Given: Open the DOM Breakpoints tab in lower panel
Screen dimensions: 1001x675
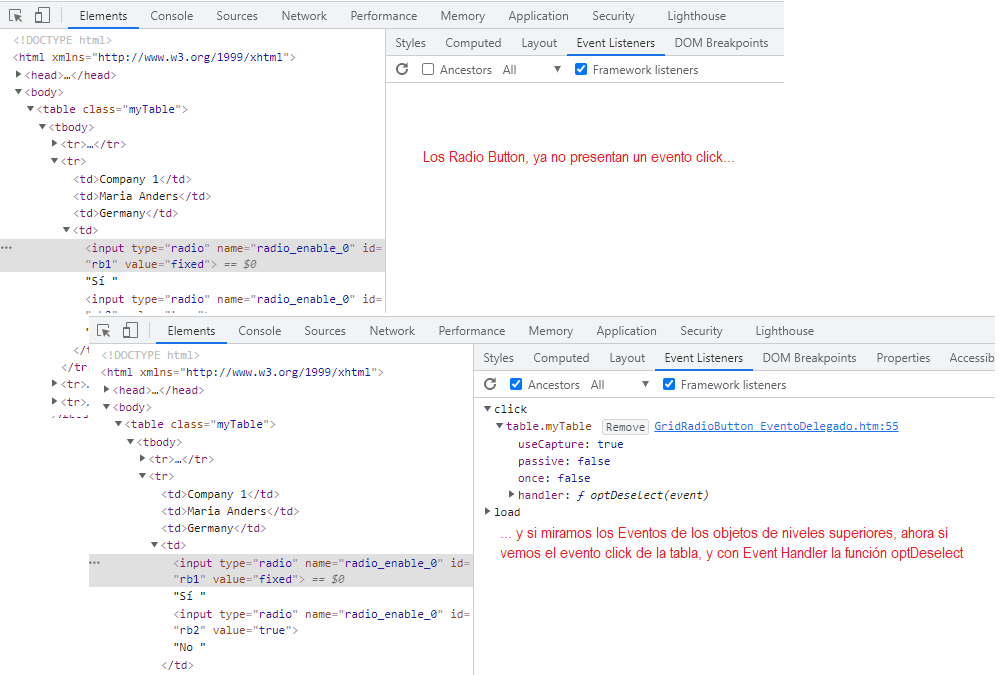Looking at the screenshot, I should (x=809, y=358).
